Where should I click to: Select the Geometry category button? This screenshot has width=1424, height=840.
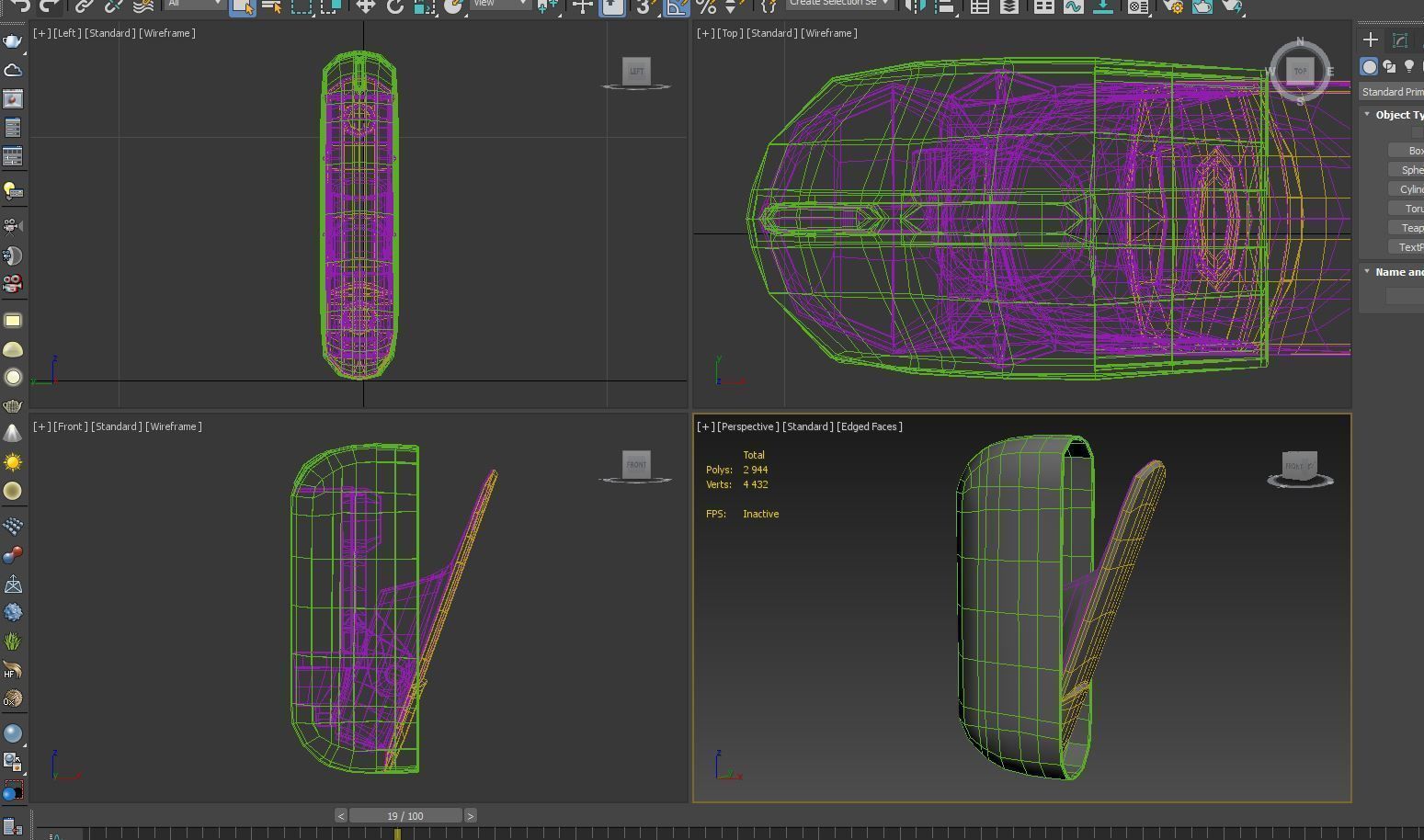1370,66
